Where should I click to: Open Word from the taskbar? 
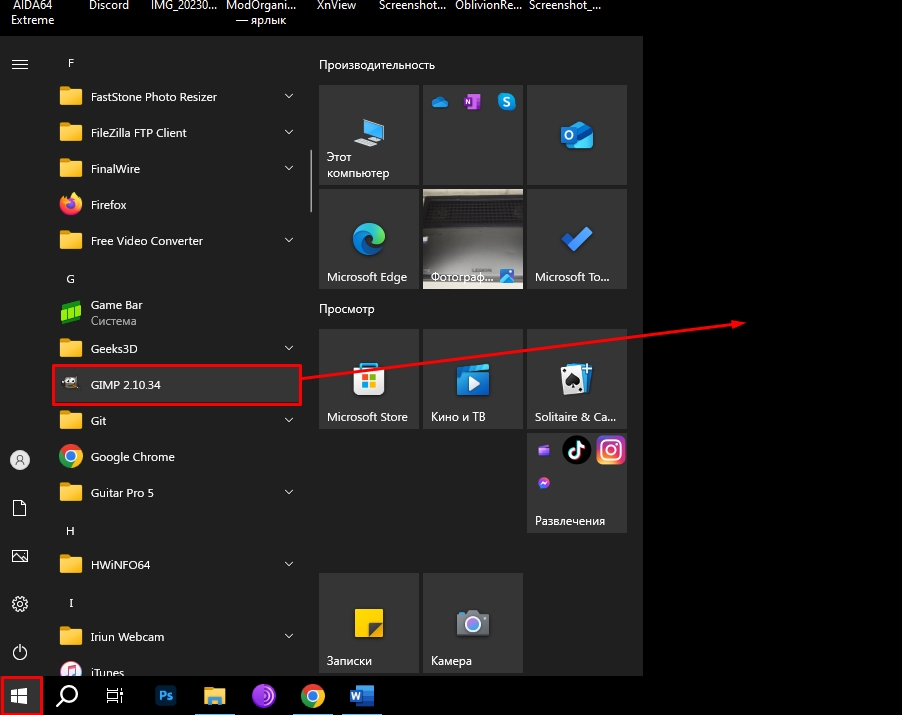point(362,696)
